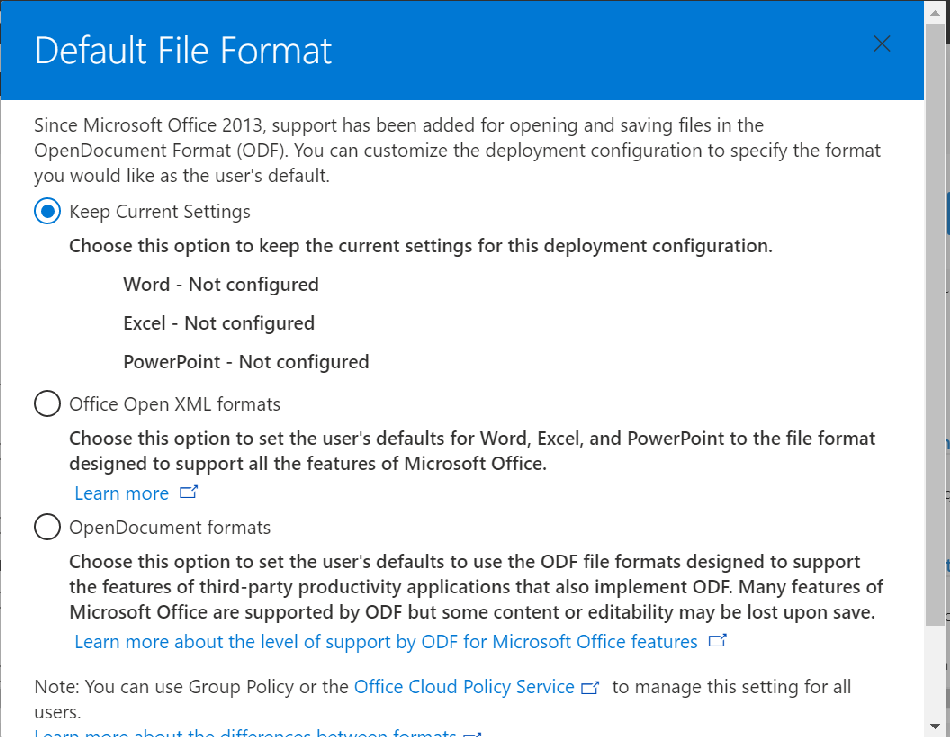This screenshot has height=737, width=950.
Task: Close the Default File Format dialog
Action: click(x=882, y=44)
